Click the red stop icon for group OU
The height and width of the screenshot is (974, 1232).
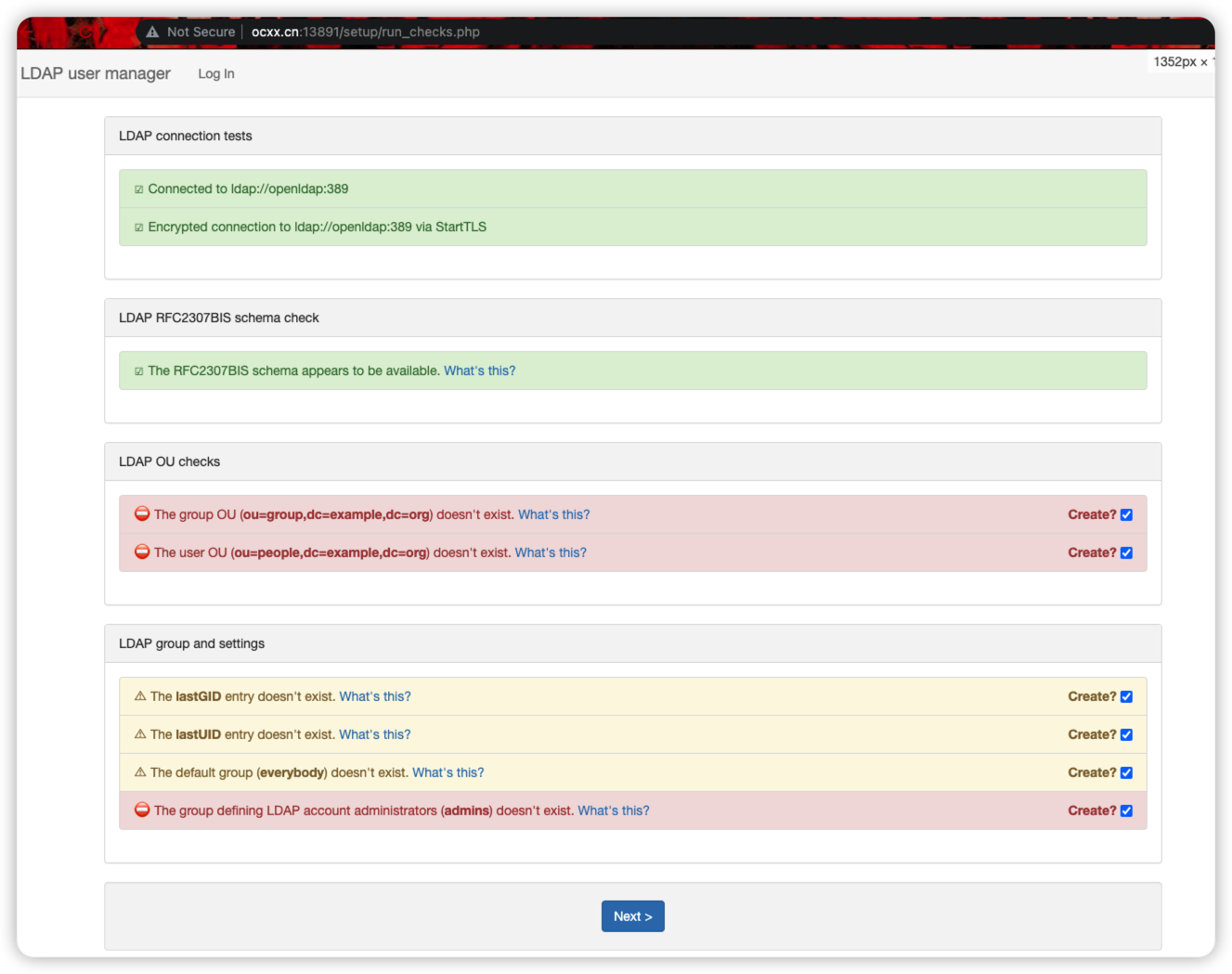142,513
